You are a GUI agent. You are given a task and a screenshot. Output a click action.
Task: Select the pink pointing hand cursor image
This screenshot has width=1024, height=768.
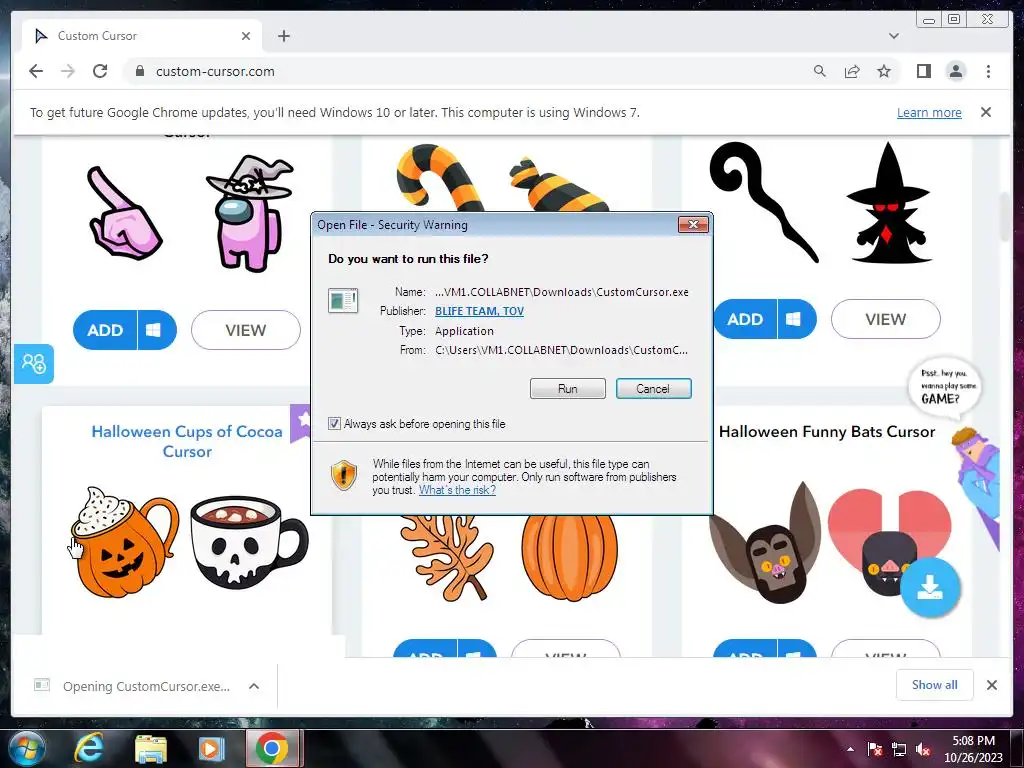(124, 214)
